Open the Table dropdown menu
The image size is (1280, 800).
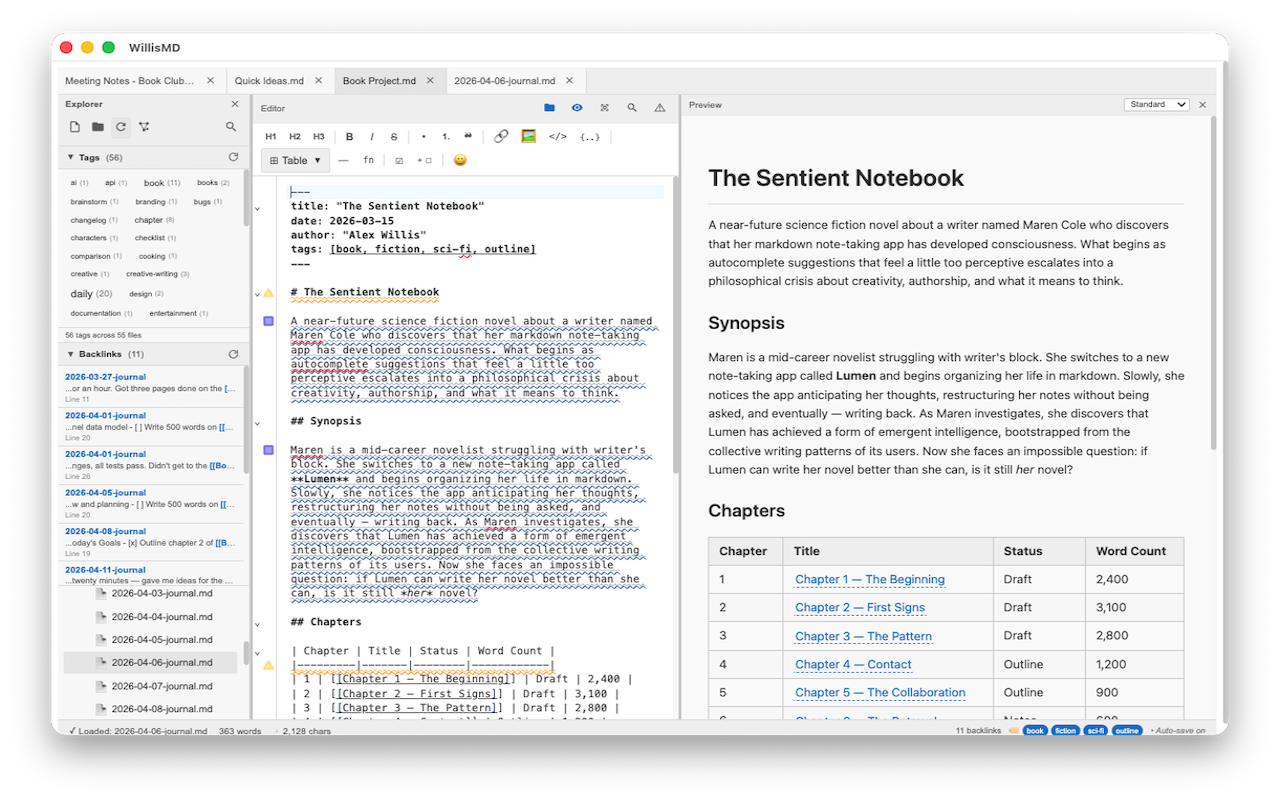[294, 160]
